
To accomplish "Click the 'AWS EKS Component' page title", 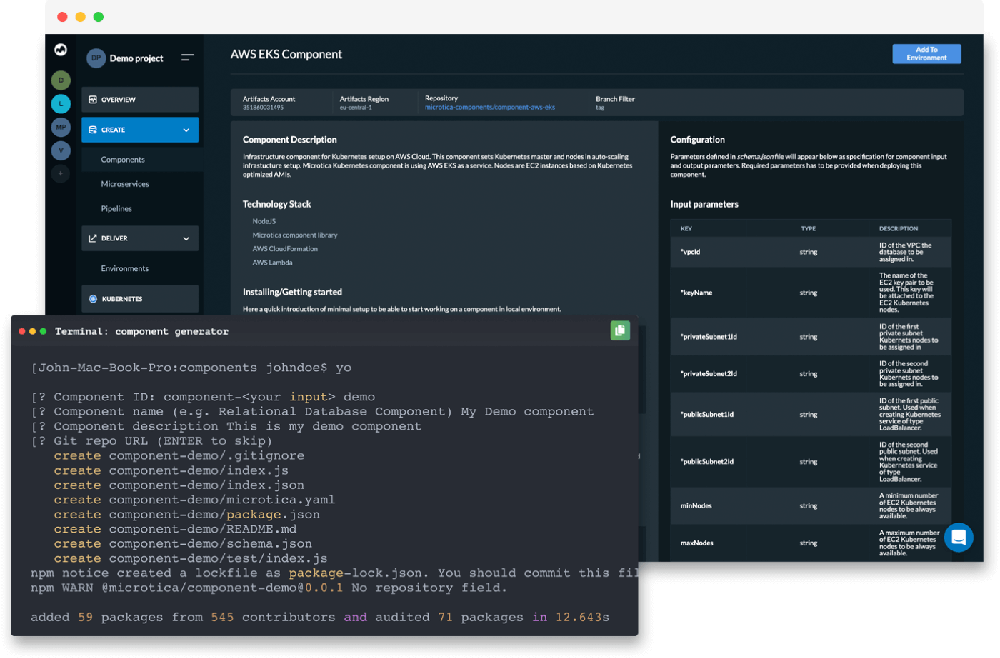I will (x=286, y=55).
